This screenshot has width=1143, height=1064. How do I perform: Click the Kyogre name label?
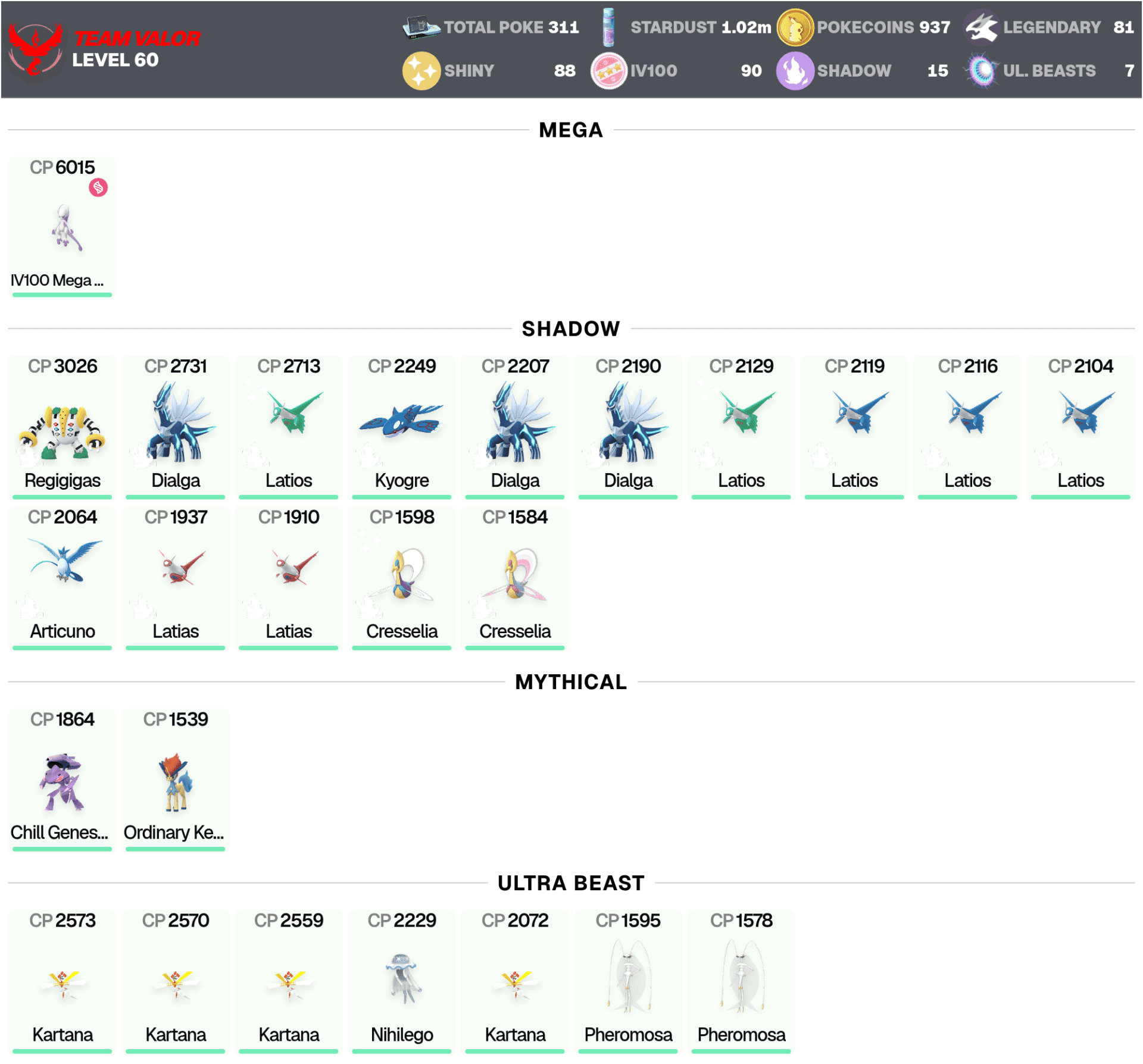(402, 480)
